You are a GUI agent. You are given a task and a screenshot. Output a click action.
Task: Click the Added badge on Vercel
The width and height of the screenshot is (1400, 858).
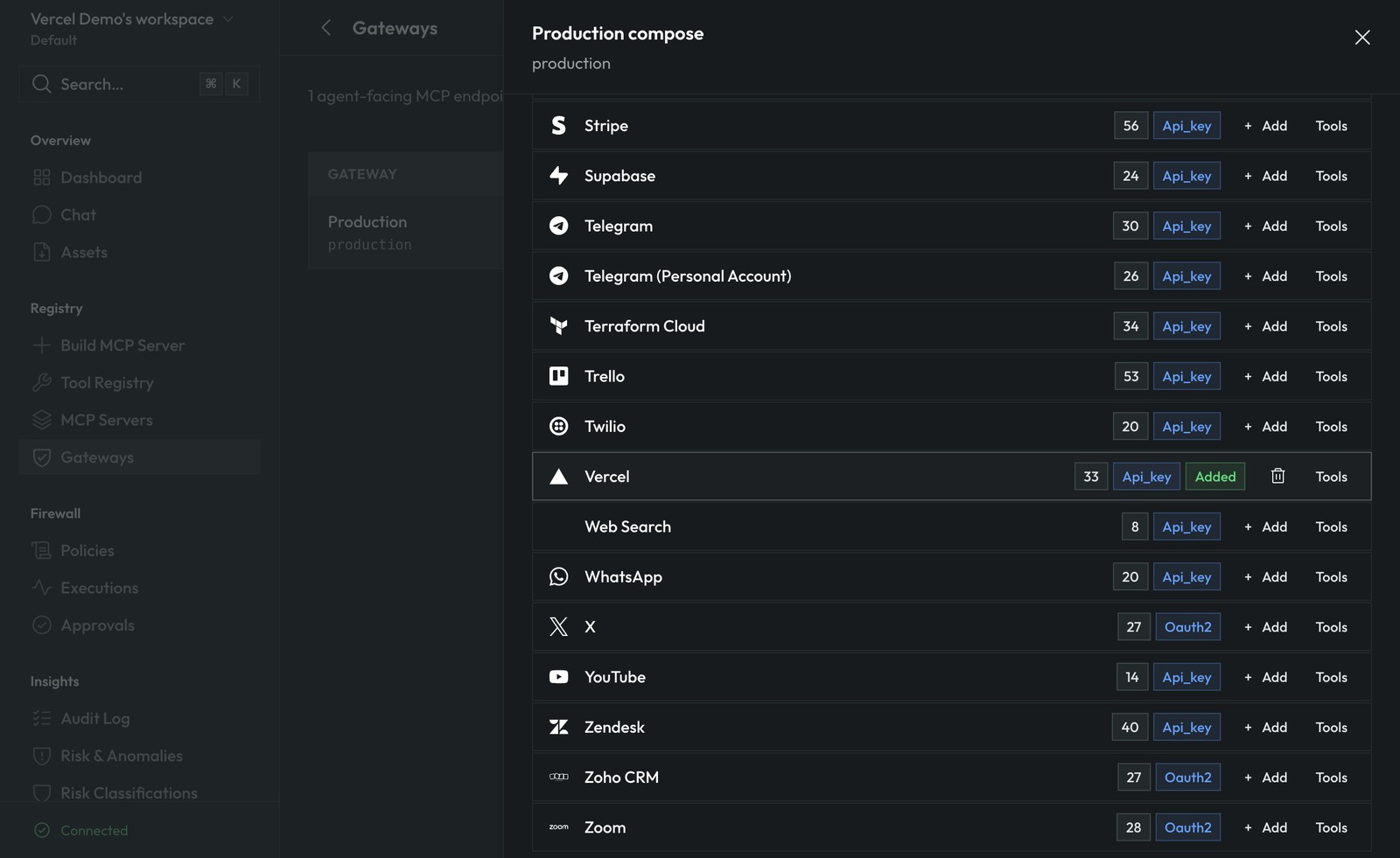pos(1215,477)
